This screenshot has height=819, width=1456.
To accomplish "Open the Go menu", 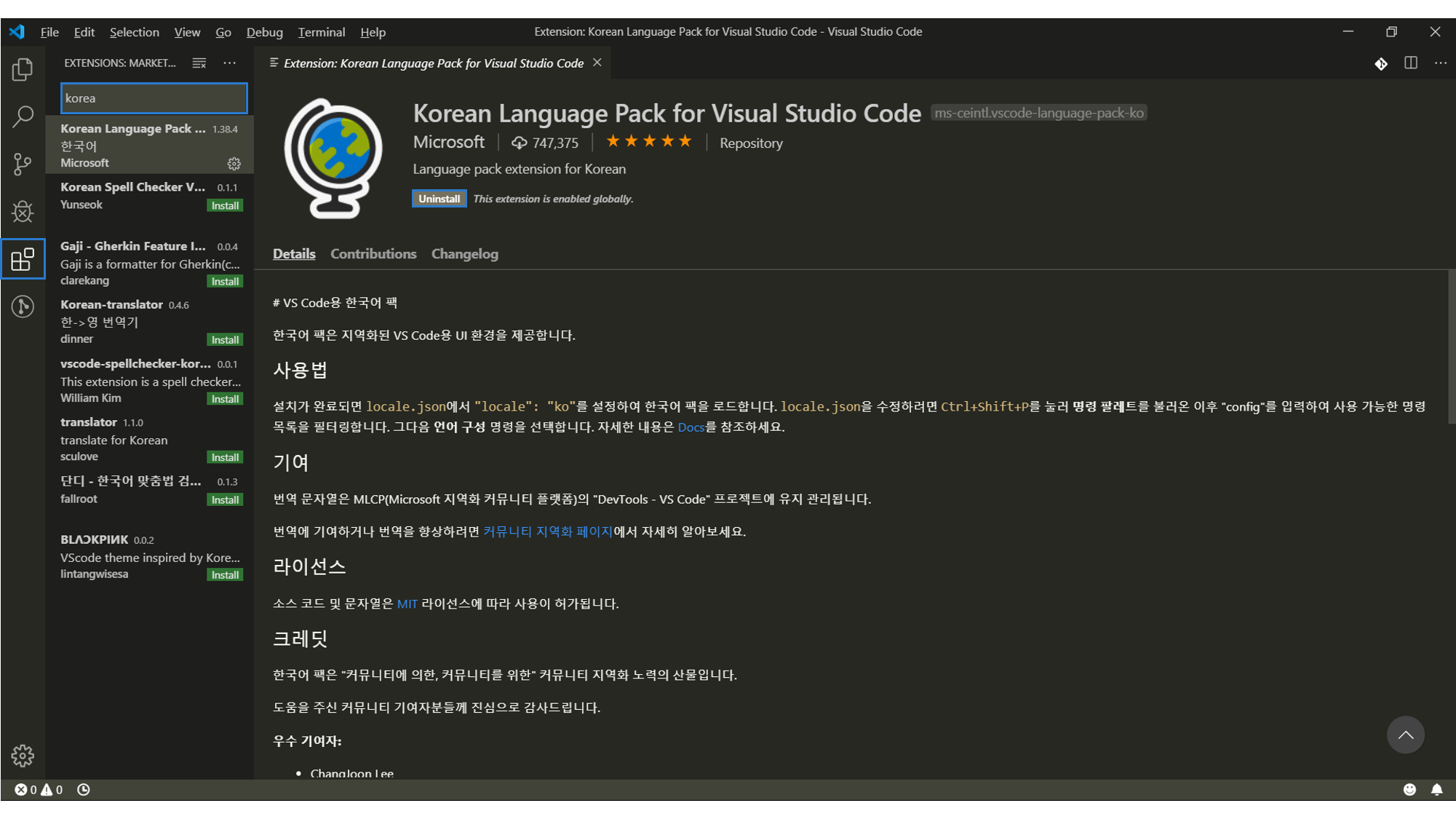I will (x=223, y=32).
